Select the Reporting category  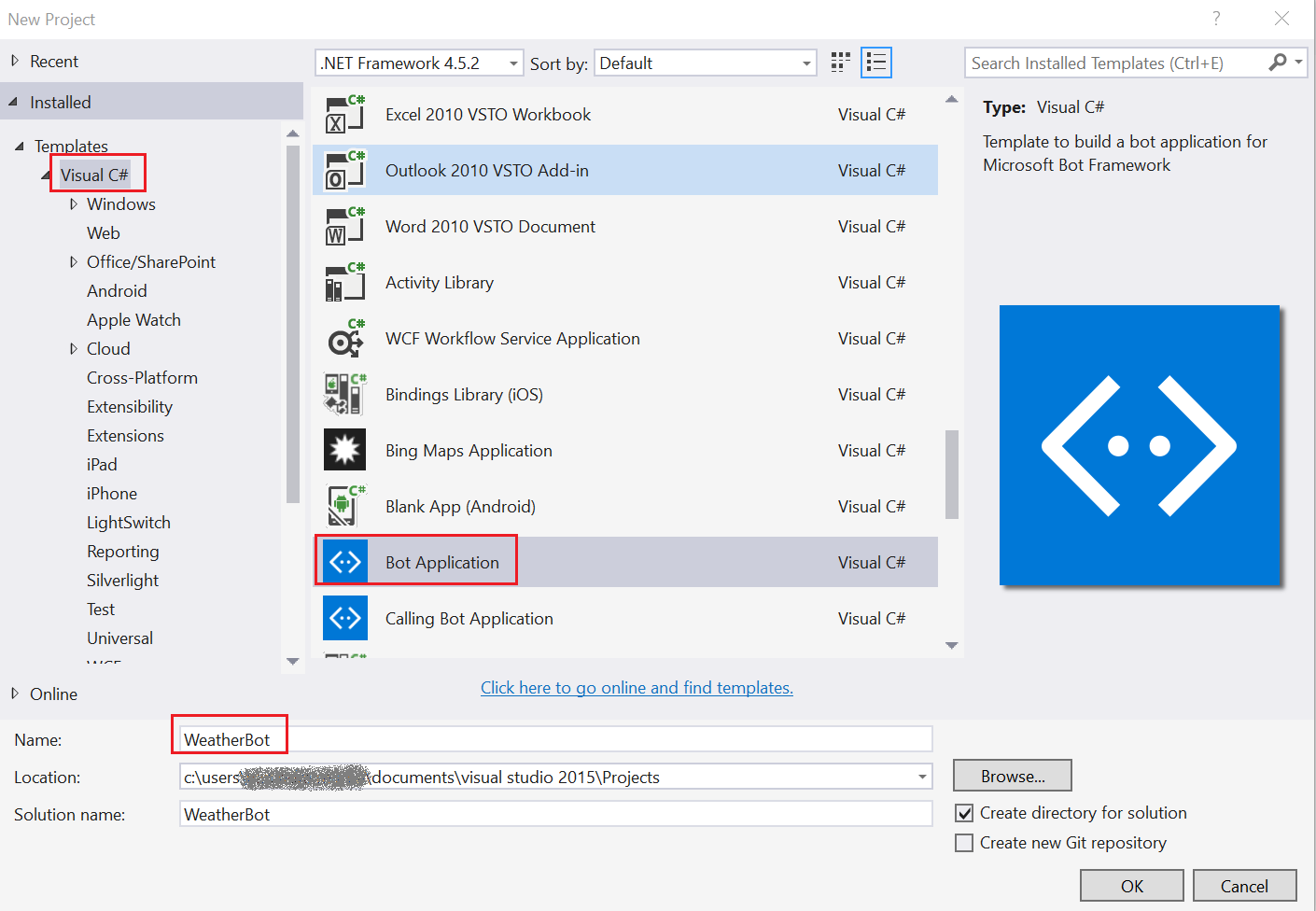[x=123, y=552]
